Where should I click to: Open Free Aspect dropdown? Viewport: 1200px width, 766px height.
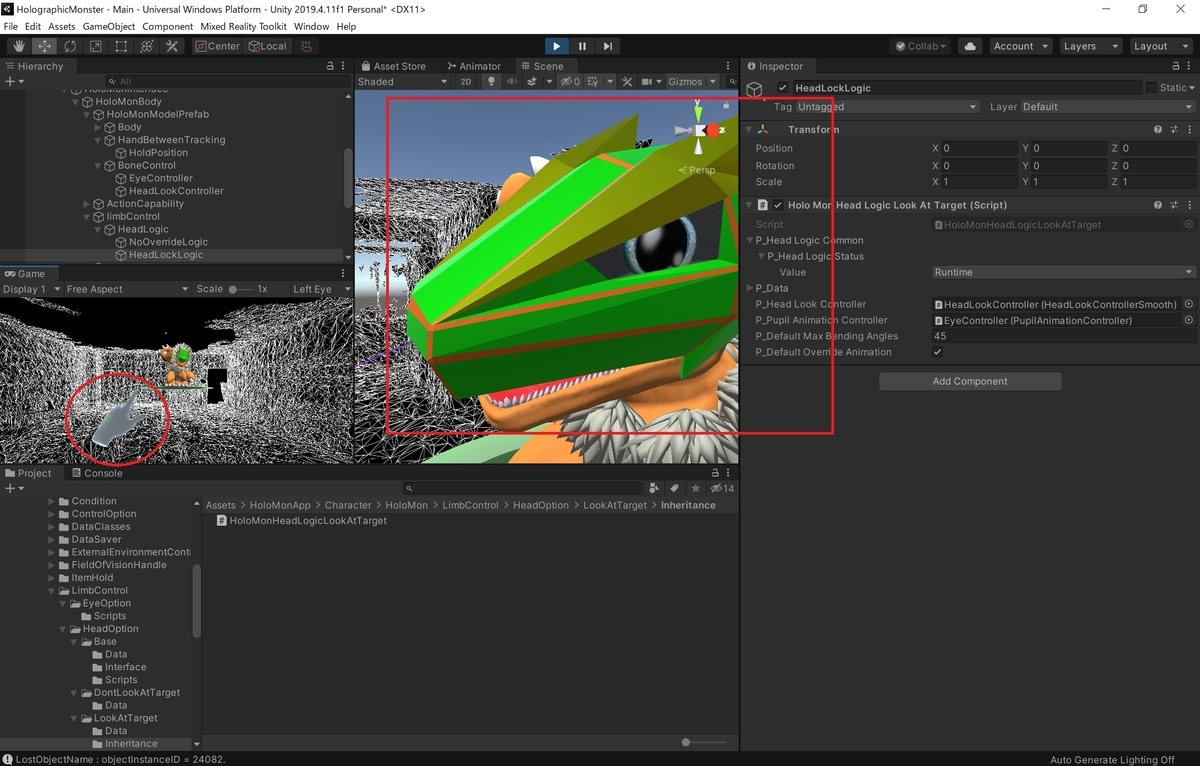[125, 289]
